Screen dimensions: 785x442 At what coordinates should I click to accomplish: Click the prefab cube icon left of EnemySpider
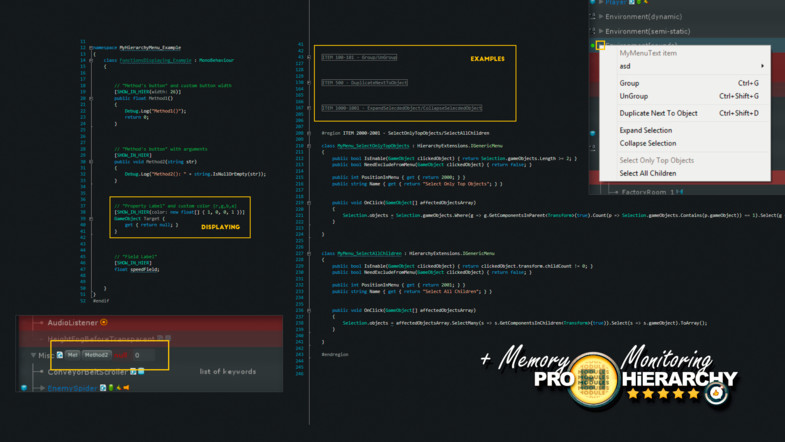24,387
